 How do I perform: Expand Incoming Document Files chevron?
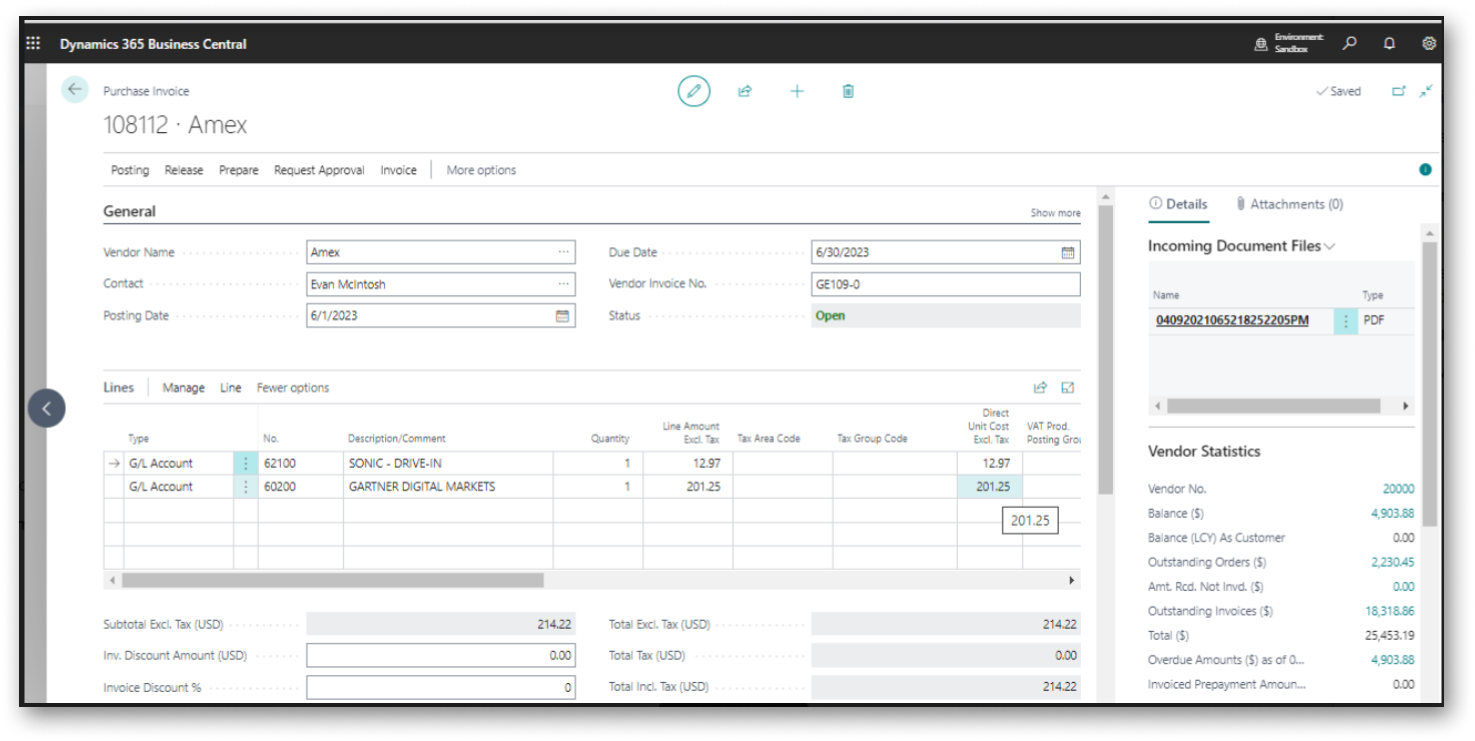(1330, 246)
